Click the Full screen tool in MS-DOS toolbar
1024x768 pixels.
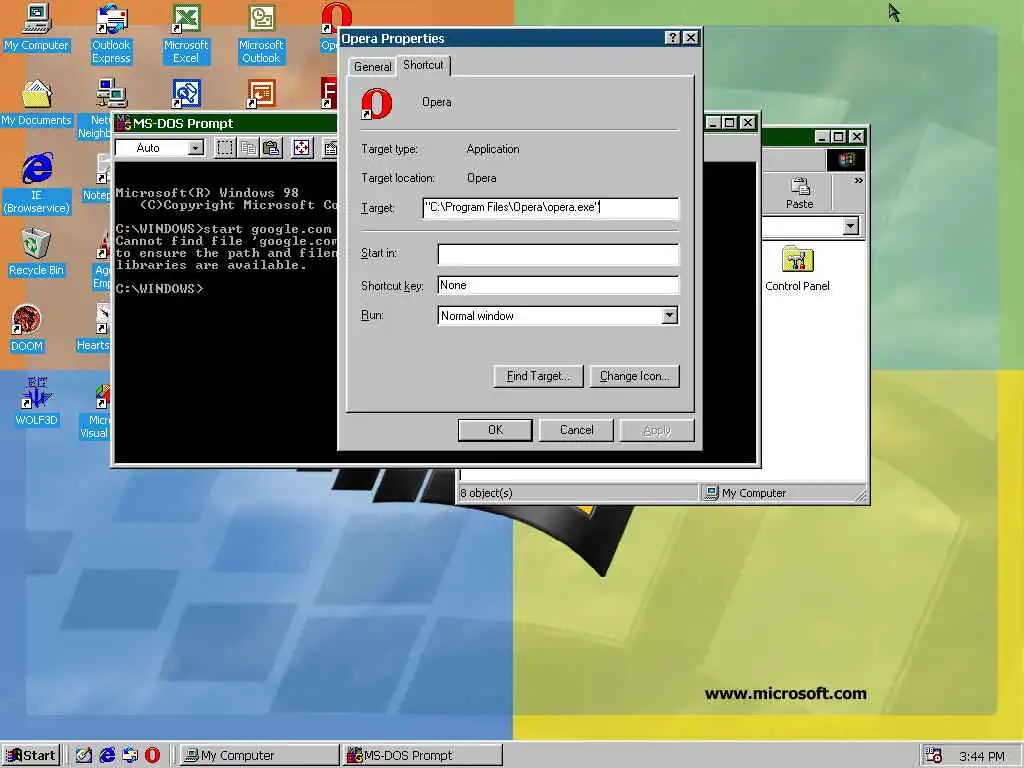(301, 148)
